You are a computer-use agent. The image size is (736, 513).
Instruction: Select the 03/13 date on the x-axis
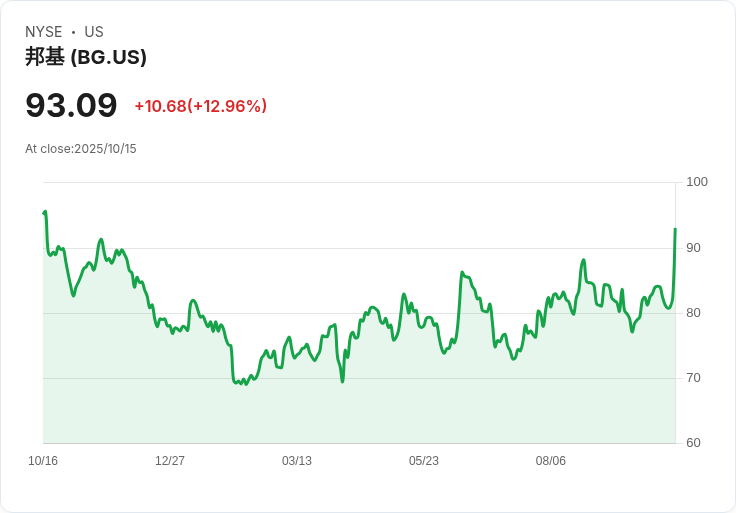(297, 461)
